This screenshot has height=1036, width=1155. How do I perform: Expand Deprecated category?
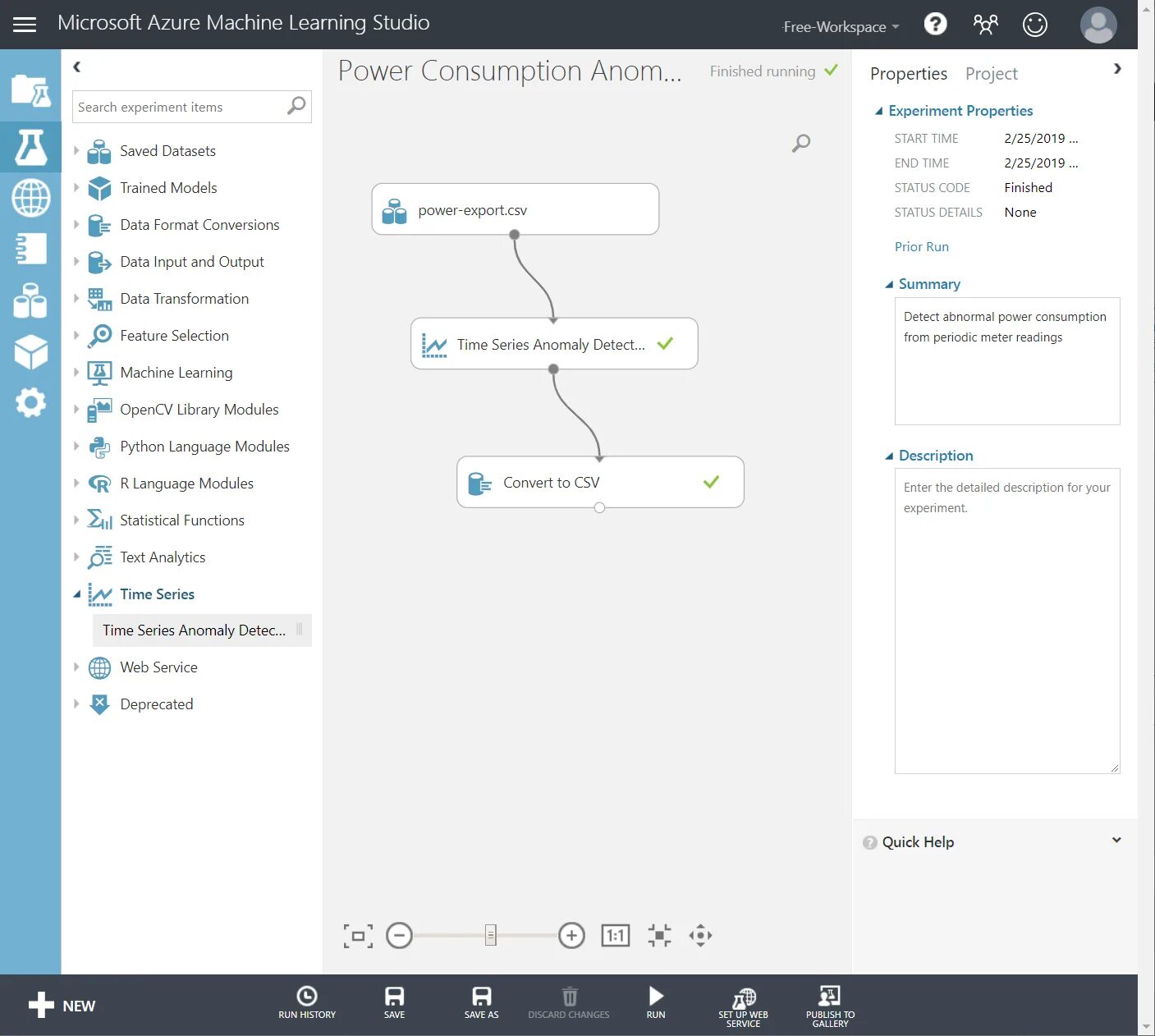point(76,704)
